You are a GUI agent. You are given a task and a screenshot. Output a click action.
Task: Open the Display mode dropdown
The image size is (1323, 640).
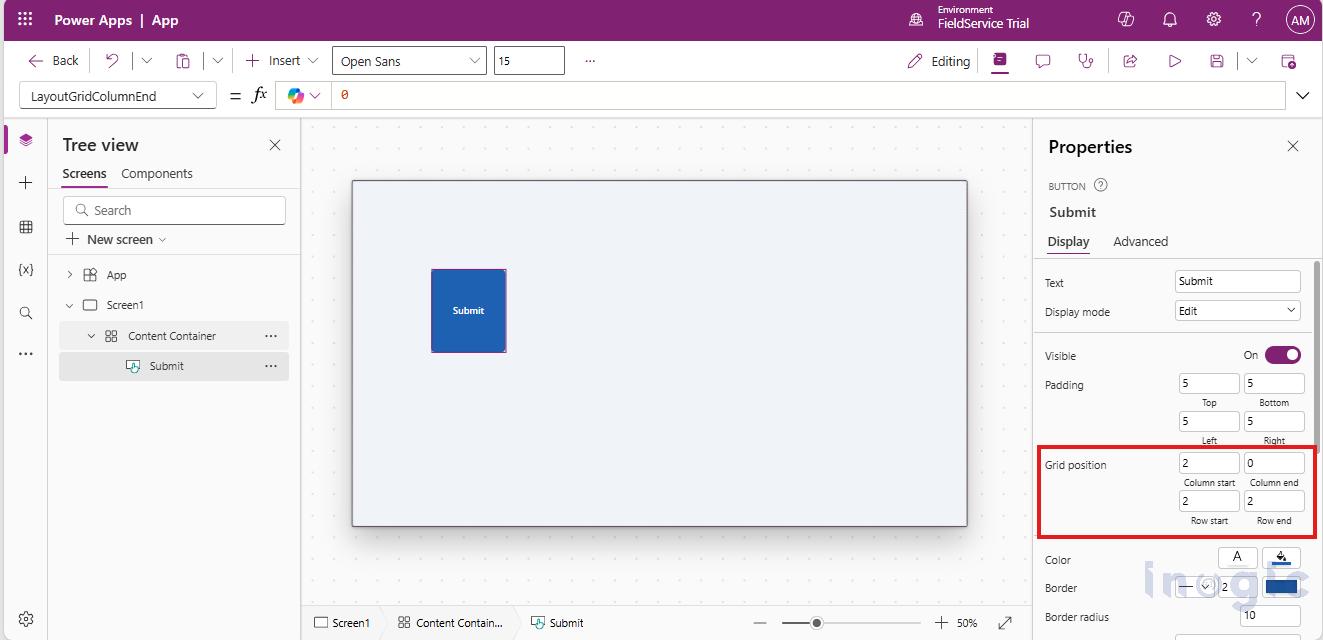(1236, 311)
